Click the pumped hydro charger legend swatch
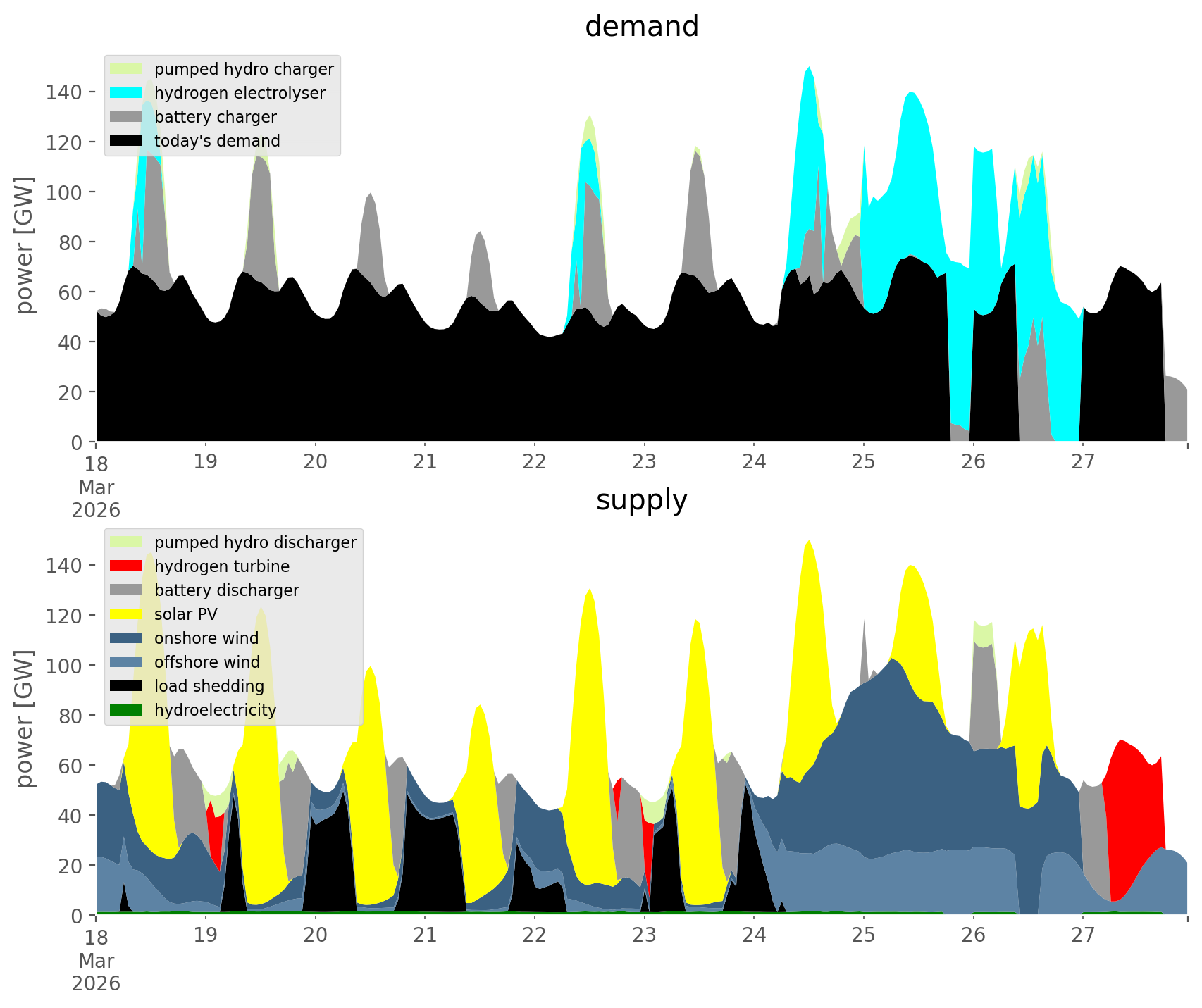 pos(126,69)
